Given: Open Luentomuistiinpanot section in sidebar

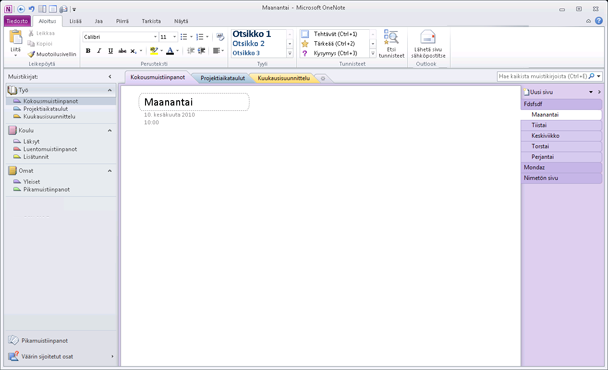Looking at the screenshot, I should [50, 149].
